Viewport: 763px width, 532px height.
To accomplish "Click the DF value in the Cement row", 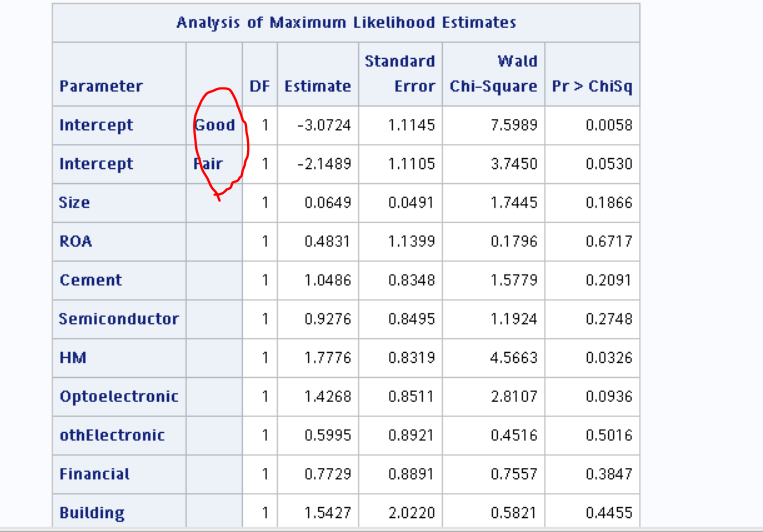I will pos(265,280).
